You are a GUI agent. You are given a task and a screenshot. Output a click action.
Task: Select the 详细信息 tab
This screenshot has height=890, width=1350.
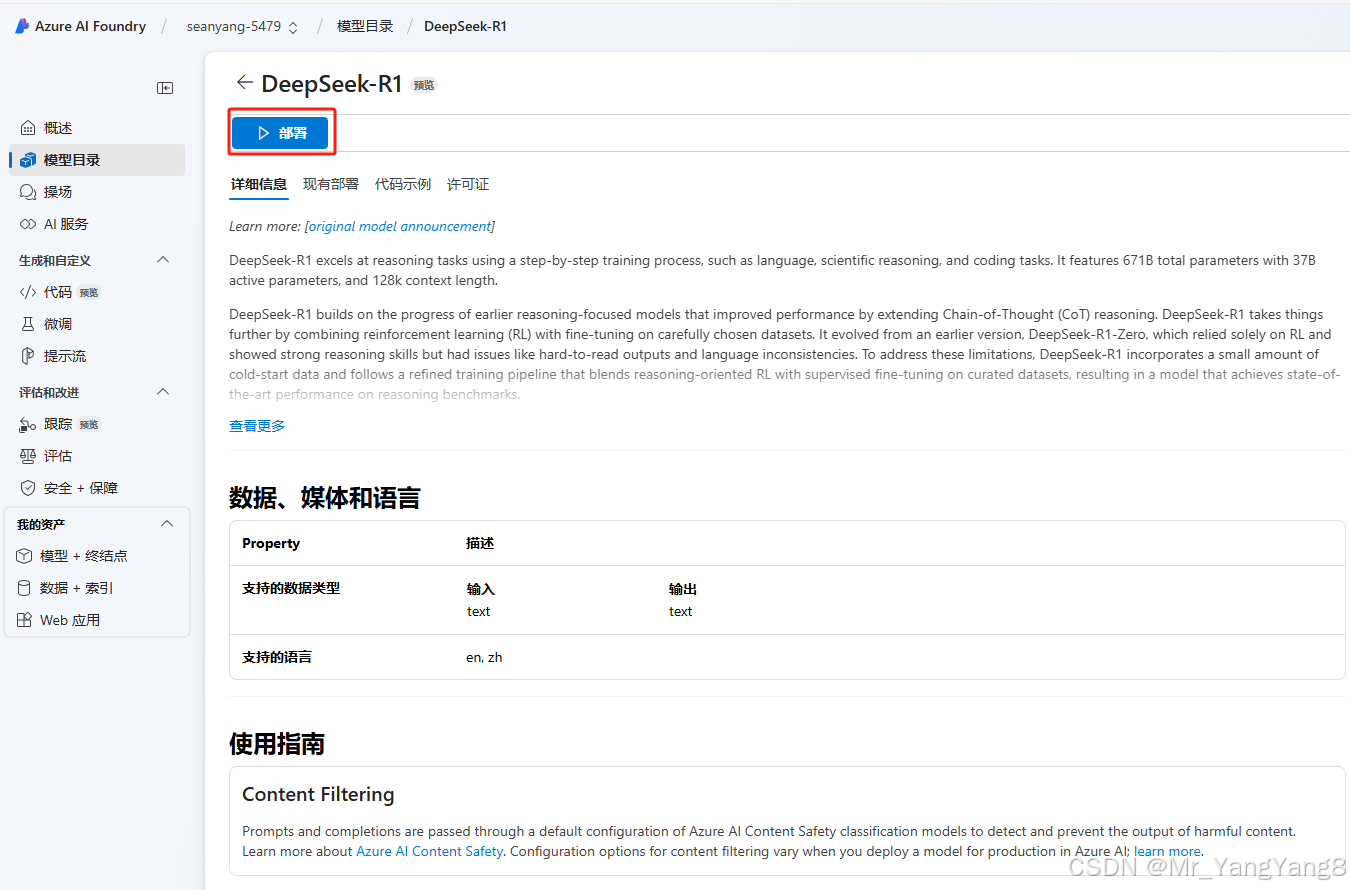pyautogui.click(x=259, y=184)
